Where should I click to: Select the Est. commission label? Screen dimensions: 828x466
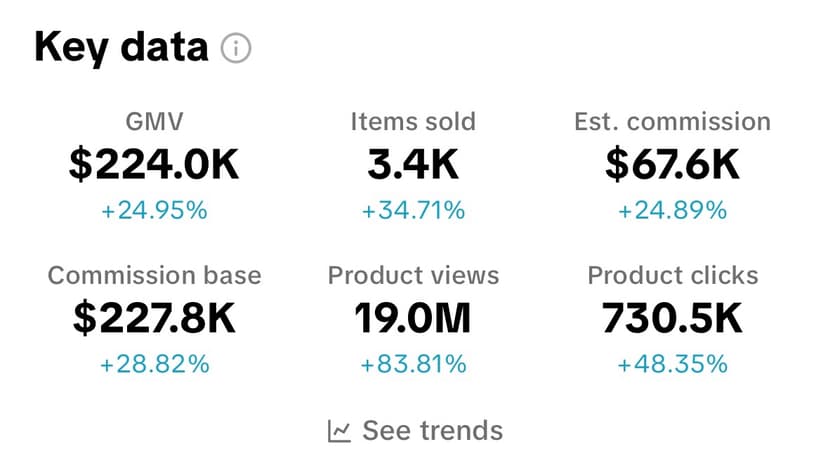672,122
